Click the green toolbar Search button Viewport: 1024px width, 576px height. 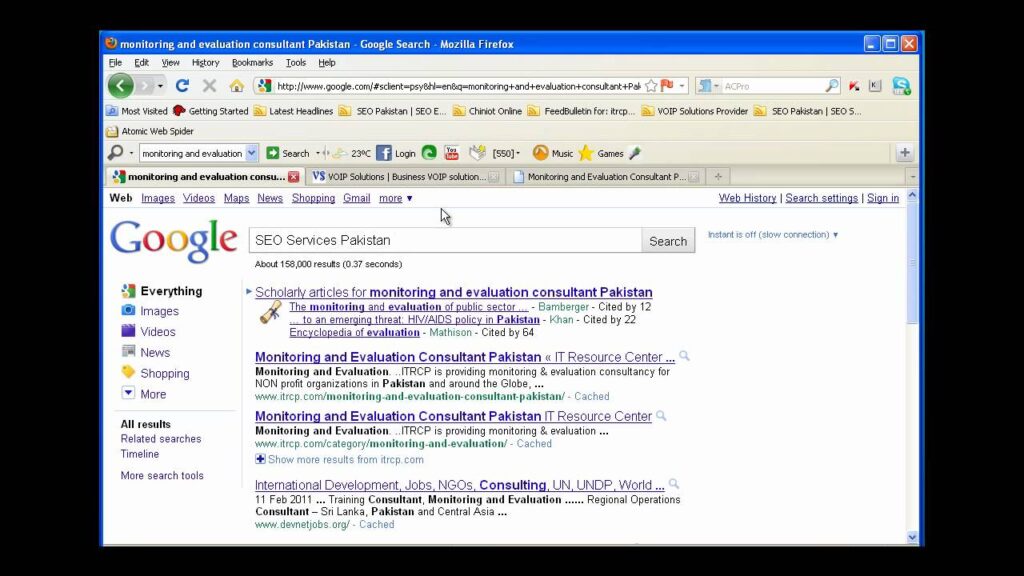[288, 153]
